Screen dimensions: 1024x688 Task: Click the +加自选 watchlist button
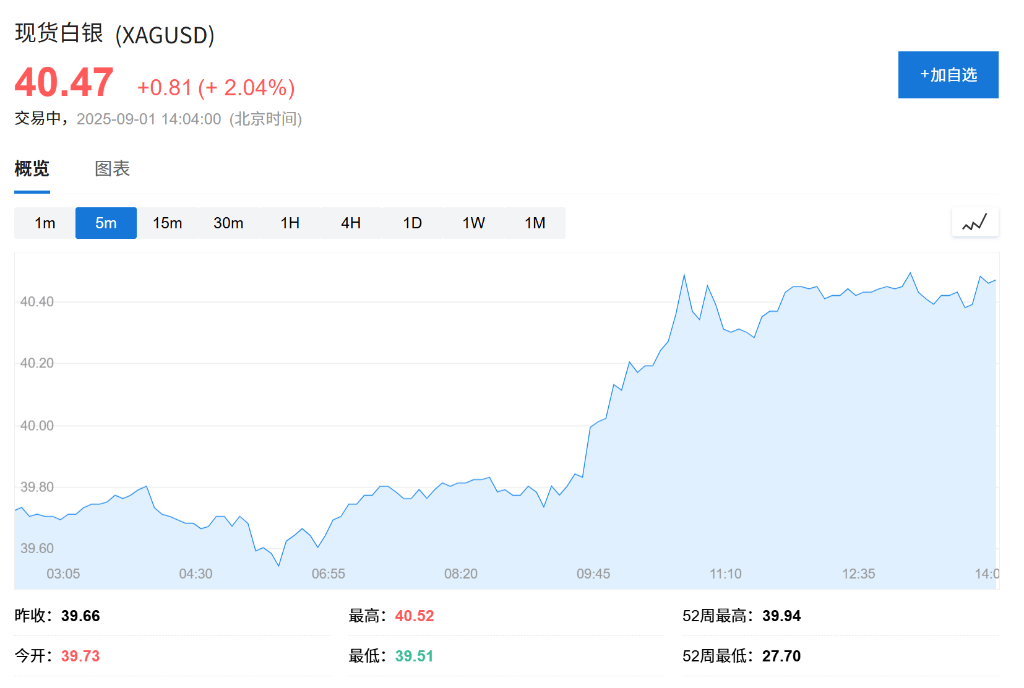point(948,74)
